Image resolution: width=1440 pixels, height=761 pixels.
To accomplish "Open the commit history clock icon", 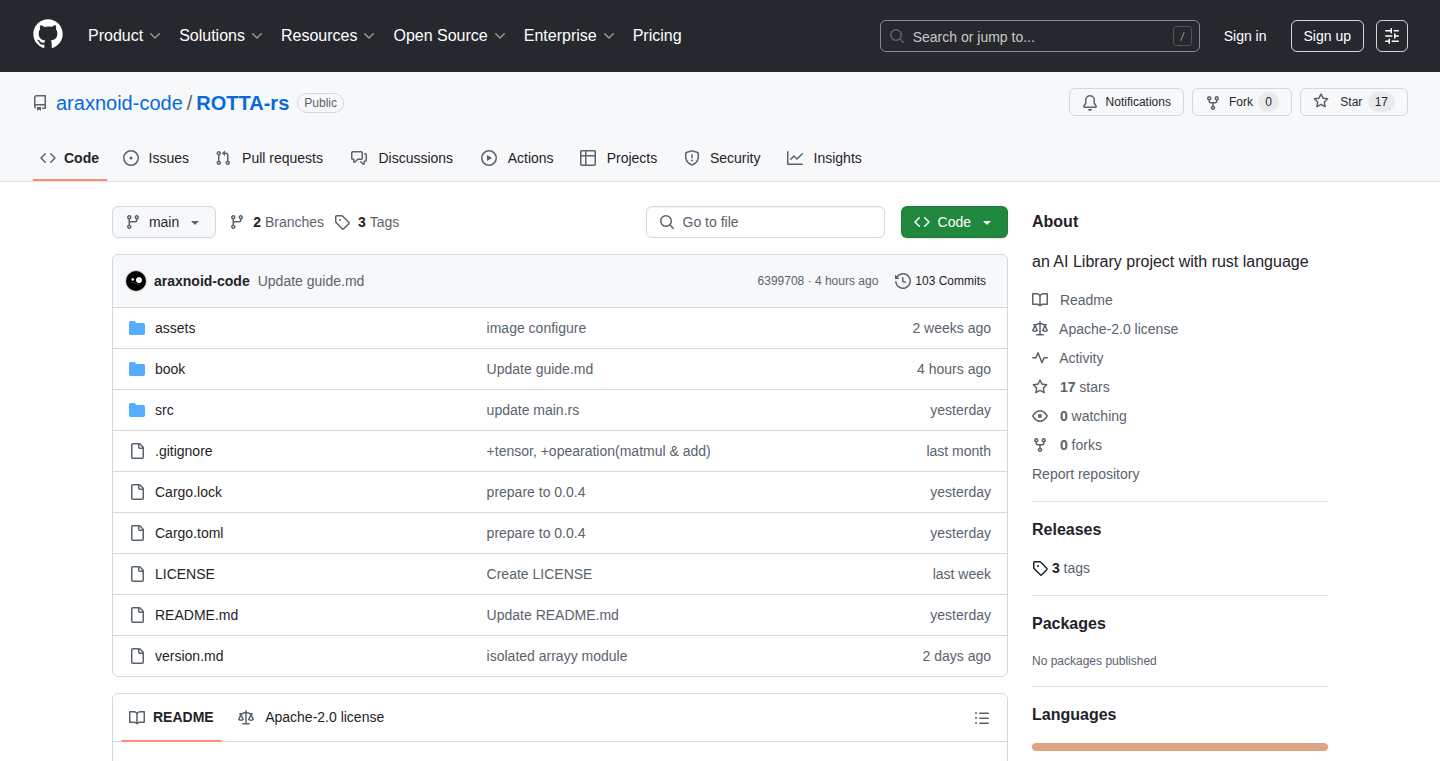I will (x=903, y=281).
